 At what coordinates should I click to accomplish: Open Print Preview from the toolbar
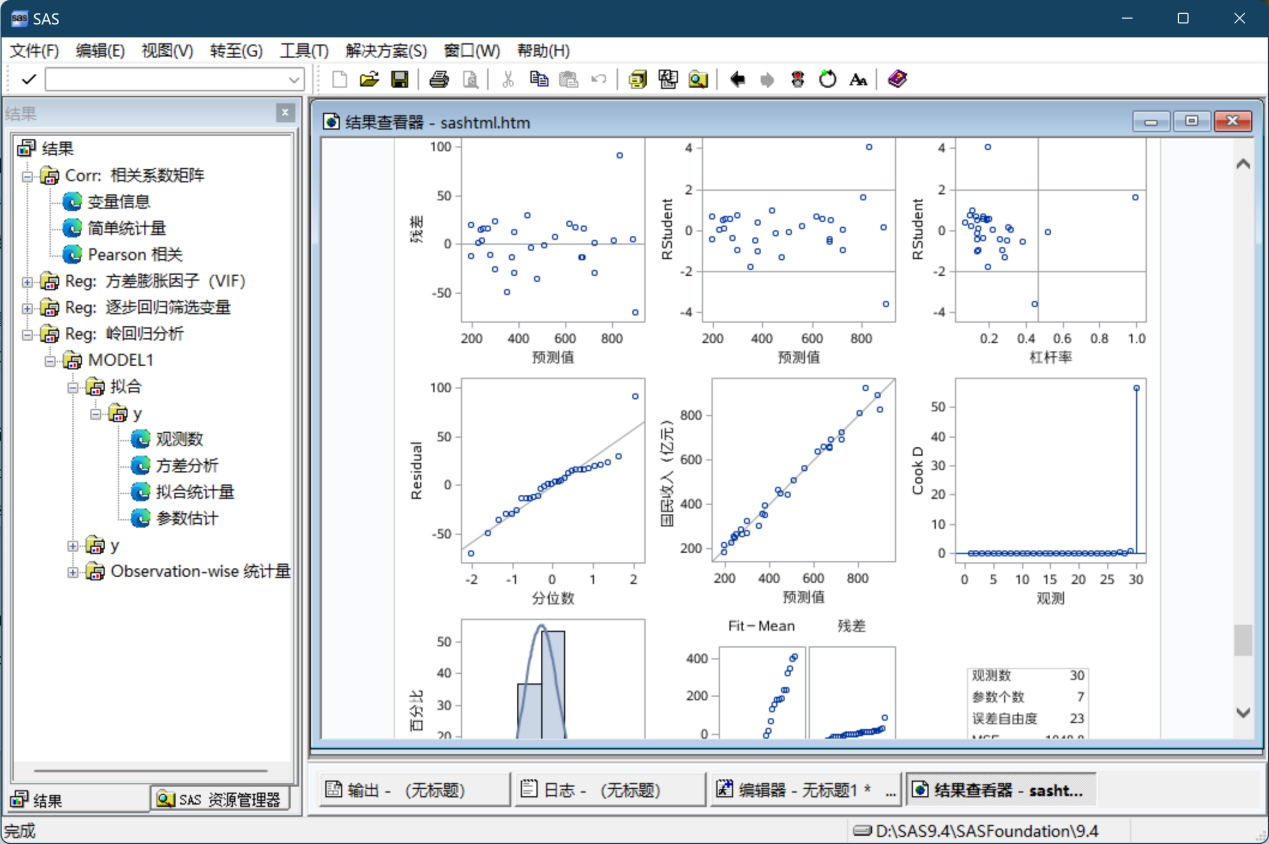click(469, 79)
